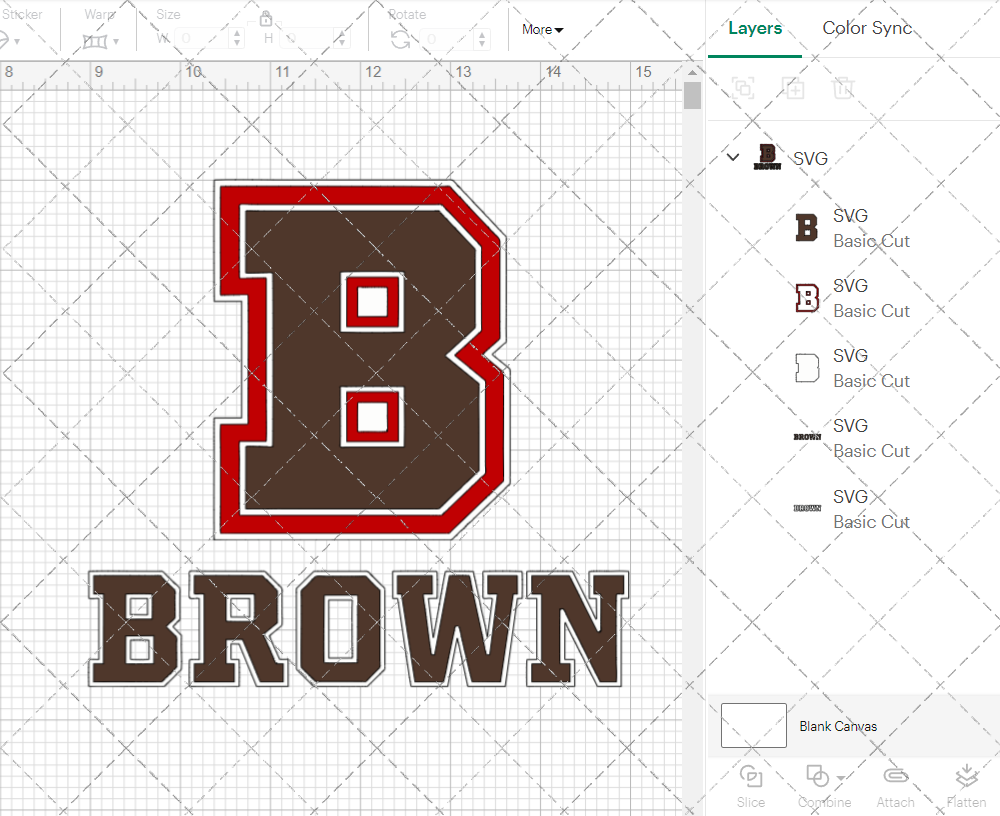Switch to the Color Sync tab

pyautogui.click(x=867, y=28)
